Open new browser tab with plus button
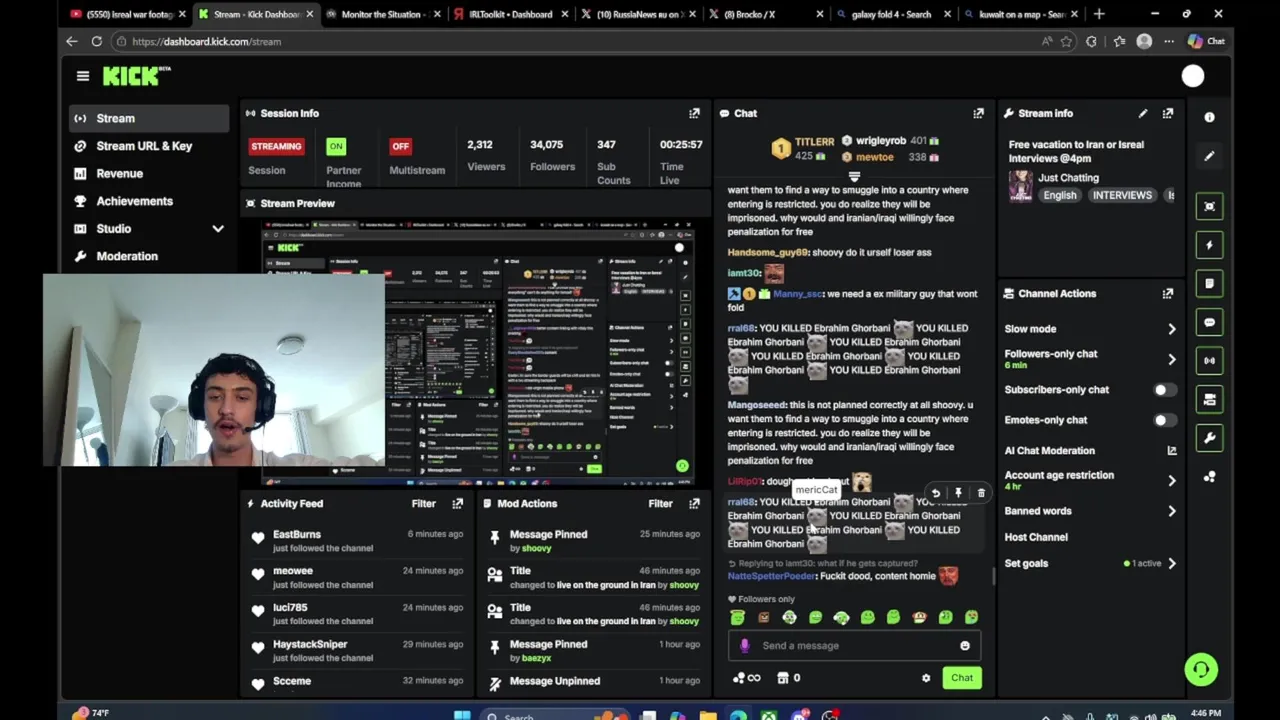 1099,14
